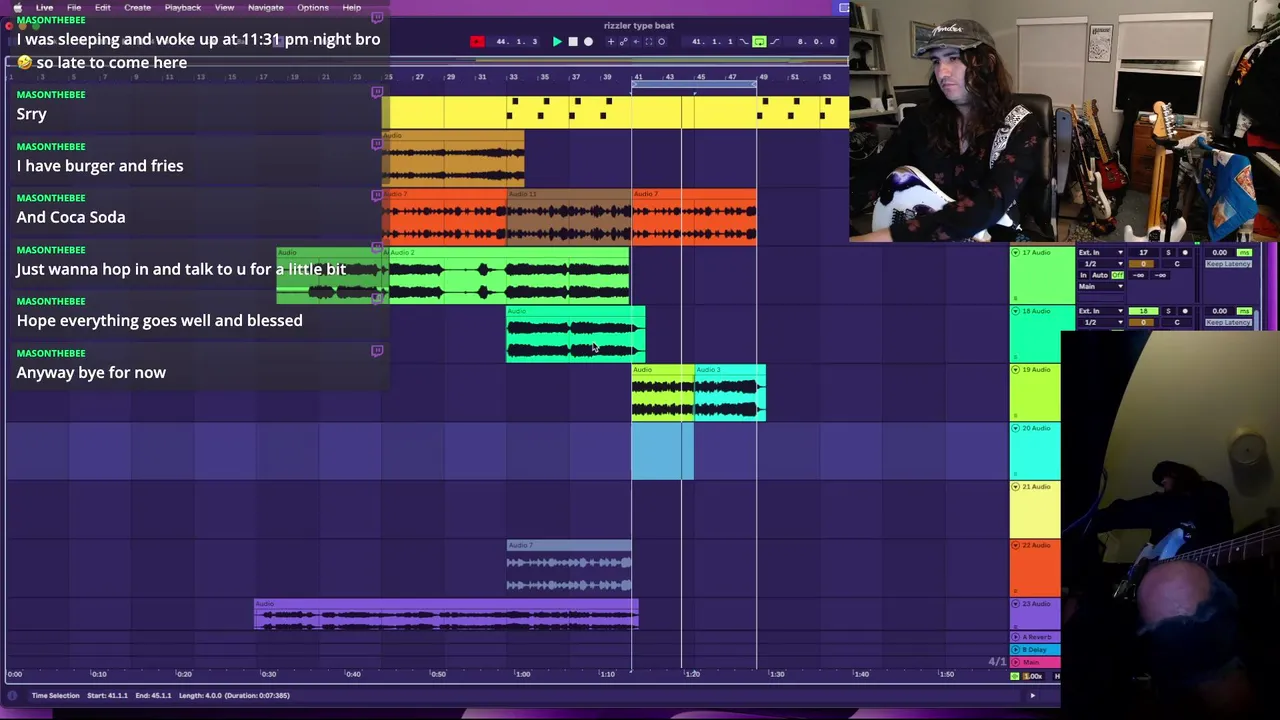This screenshot has width=1280, height=720.
Task: Start playback with the green play button
Action: click(x=557, y=41)
